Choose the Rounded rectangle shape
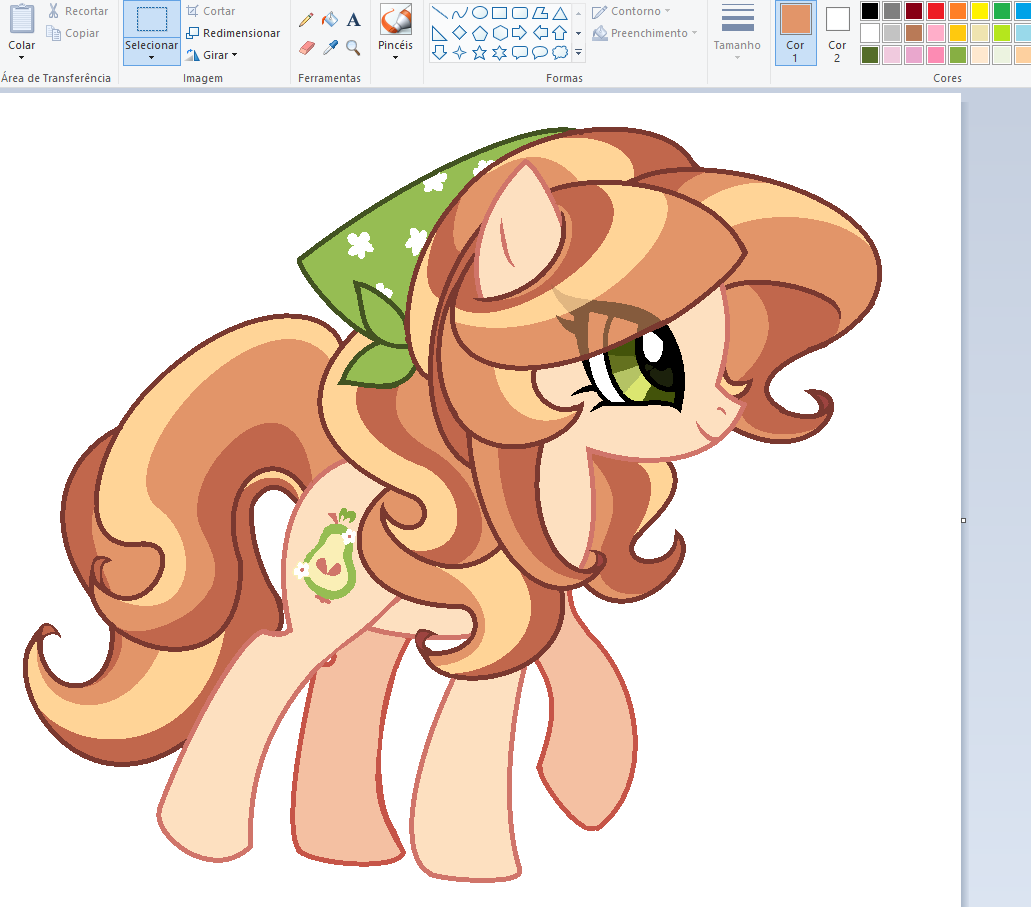 [520, 12]
